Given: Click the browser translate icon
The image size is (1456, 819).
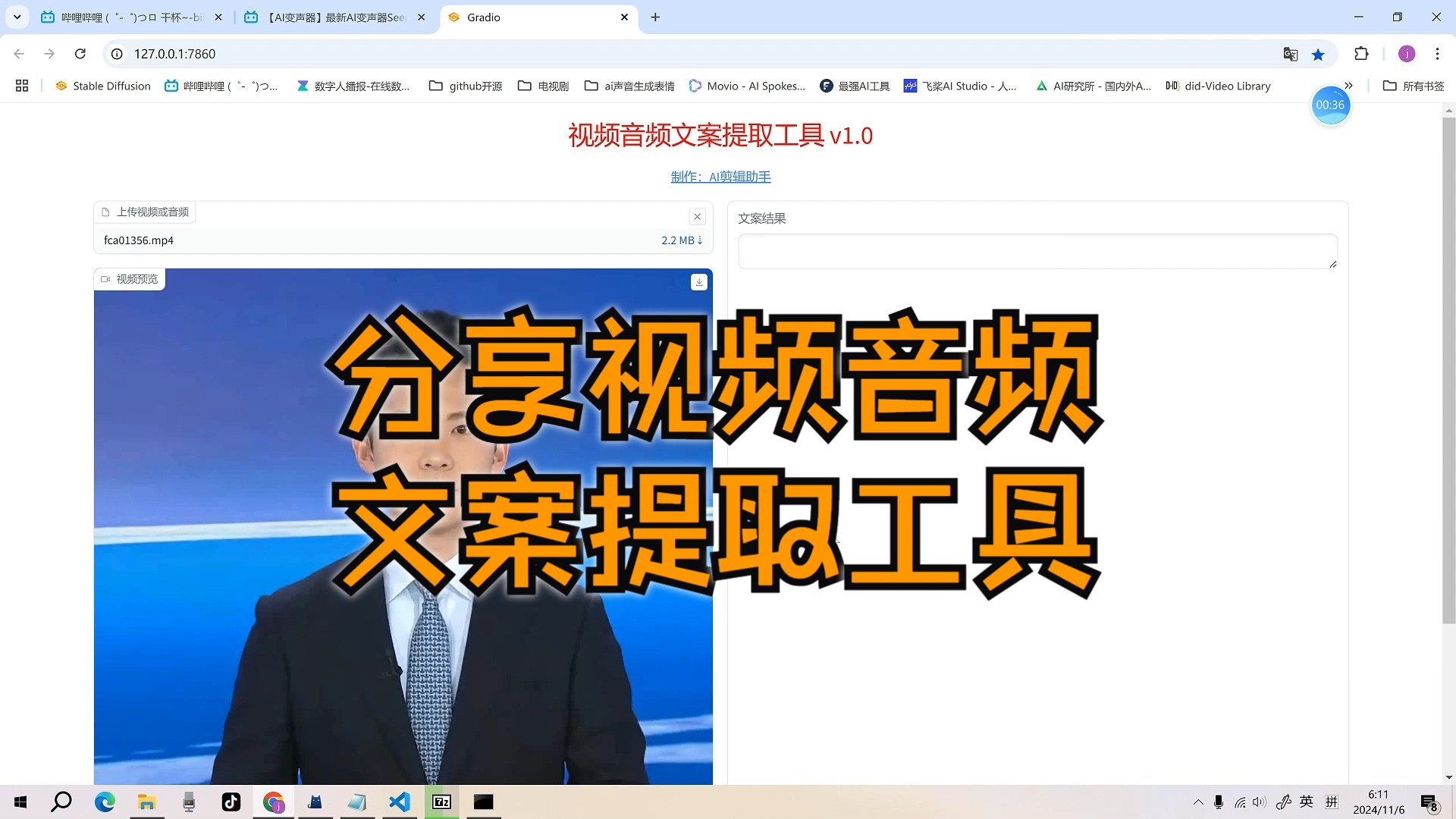Looking at the screenshot, I should tap(1289, 54).
